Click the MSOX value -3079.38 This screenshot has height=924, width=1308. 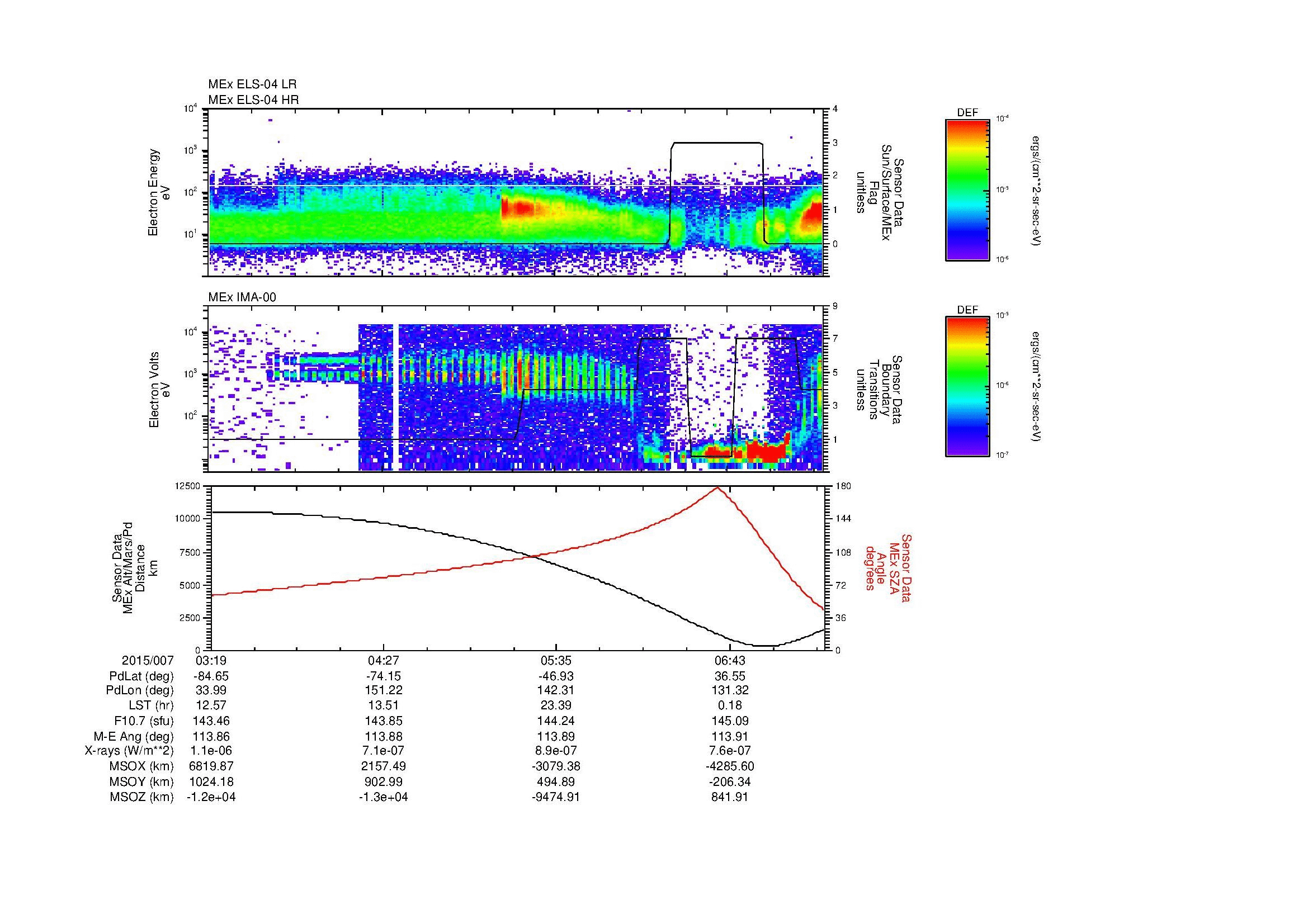[556, 767]
